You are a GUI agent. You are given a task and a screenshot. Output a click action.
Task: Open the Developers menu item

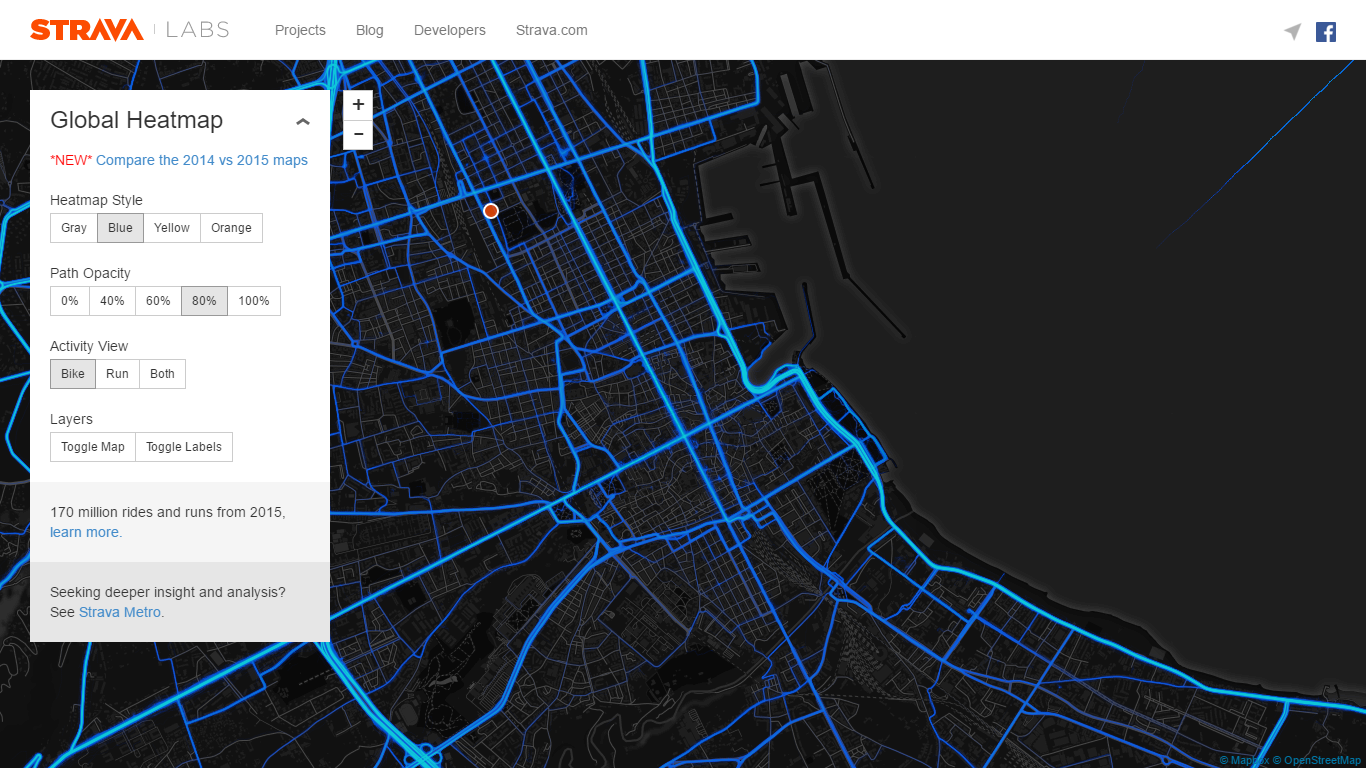pyautogui.click(x=450, y=30)
